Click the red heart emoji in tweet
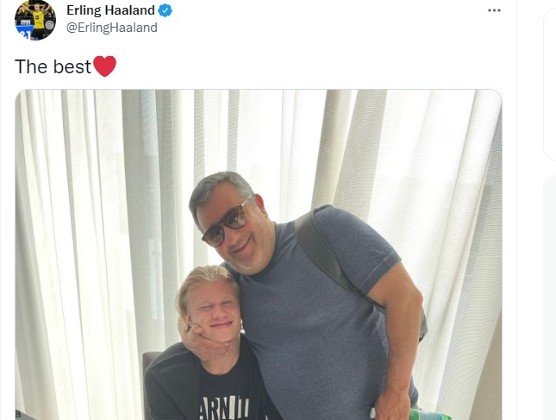The height and width of the screenshot is (420, 556). coord(105,66)
